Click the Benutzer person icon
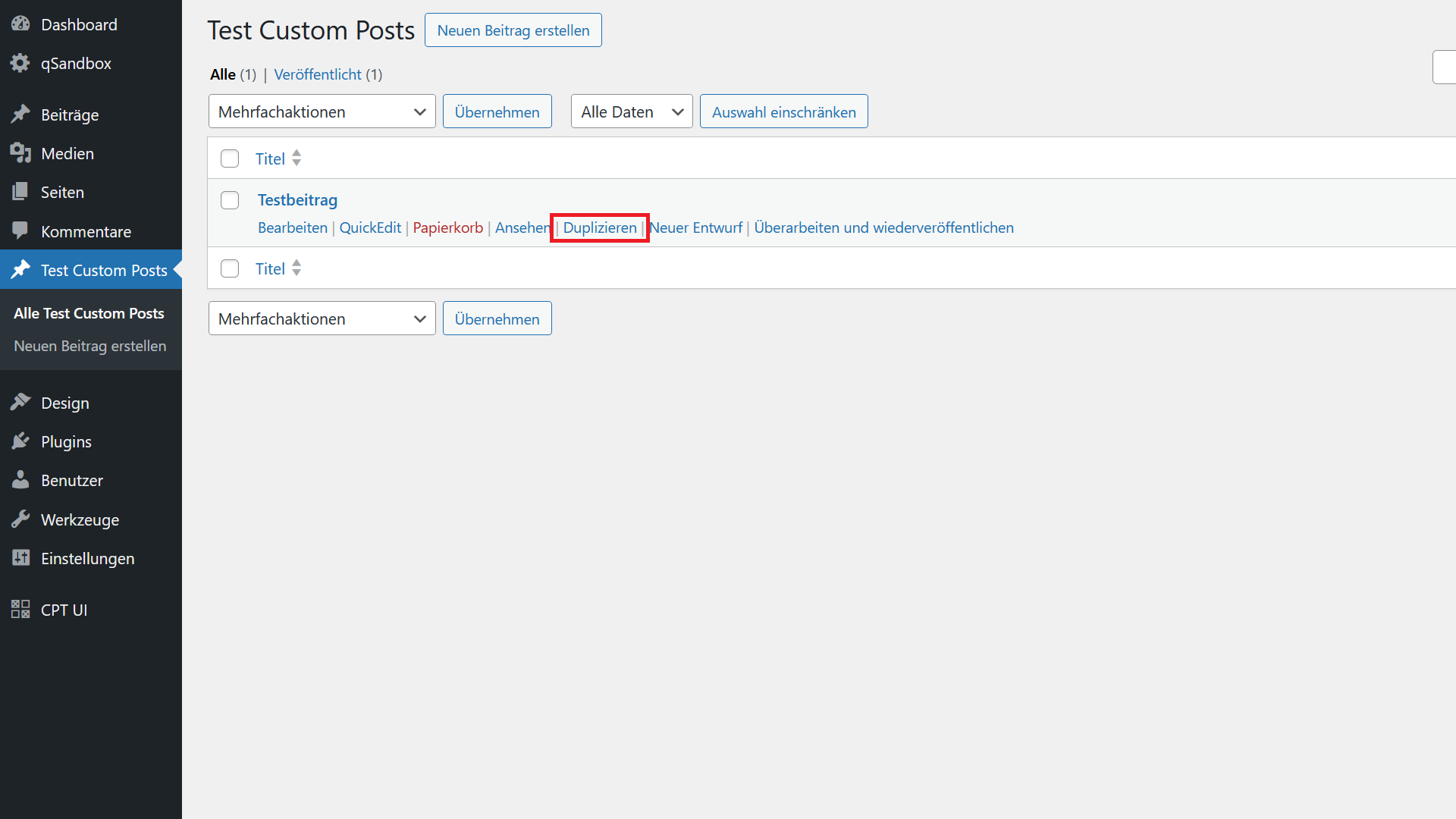 pos(20,480)
